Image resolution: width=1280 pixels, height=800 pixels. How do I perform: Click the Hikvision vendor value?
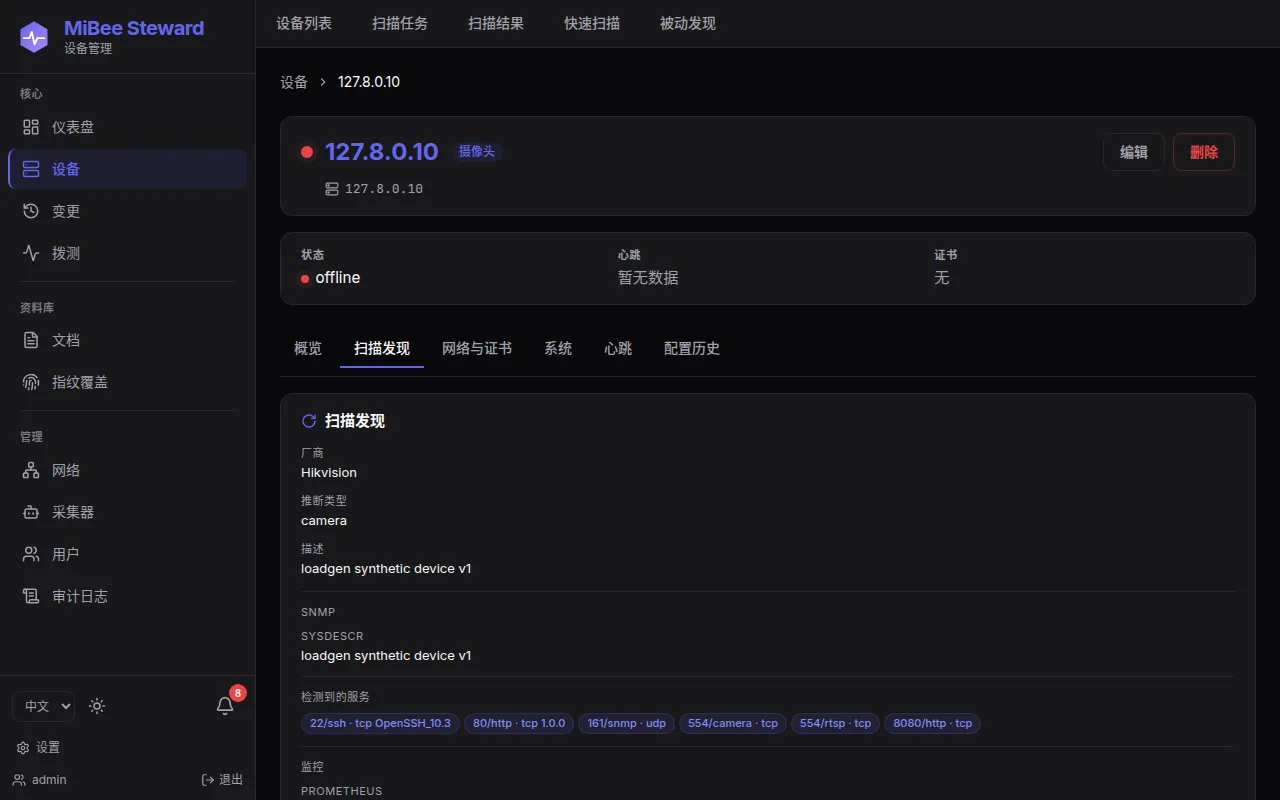pyautogui.click(x=329, y=472)
